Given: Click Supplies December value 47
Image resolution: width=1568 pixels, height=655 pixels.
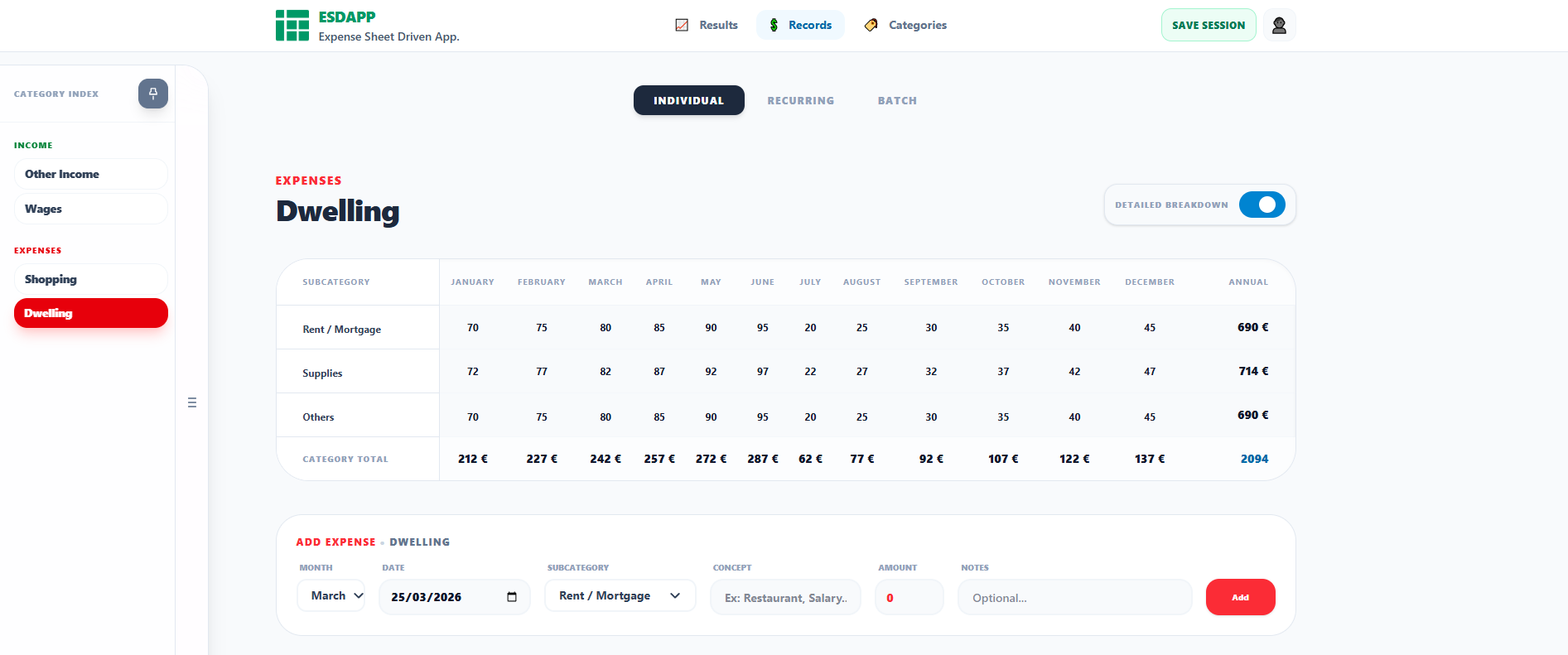Looking at the screenshot, I should pos(1150,372).
